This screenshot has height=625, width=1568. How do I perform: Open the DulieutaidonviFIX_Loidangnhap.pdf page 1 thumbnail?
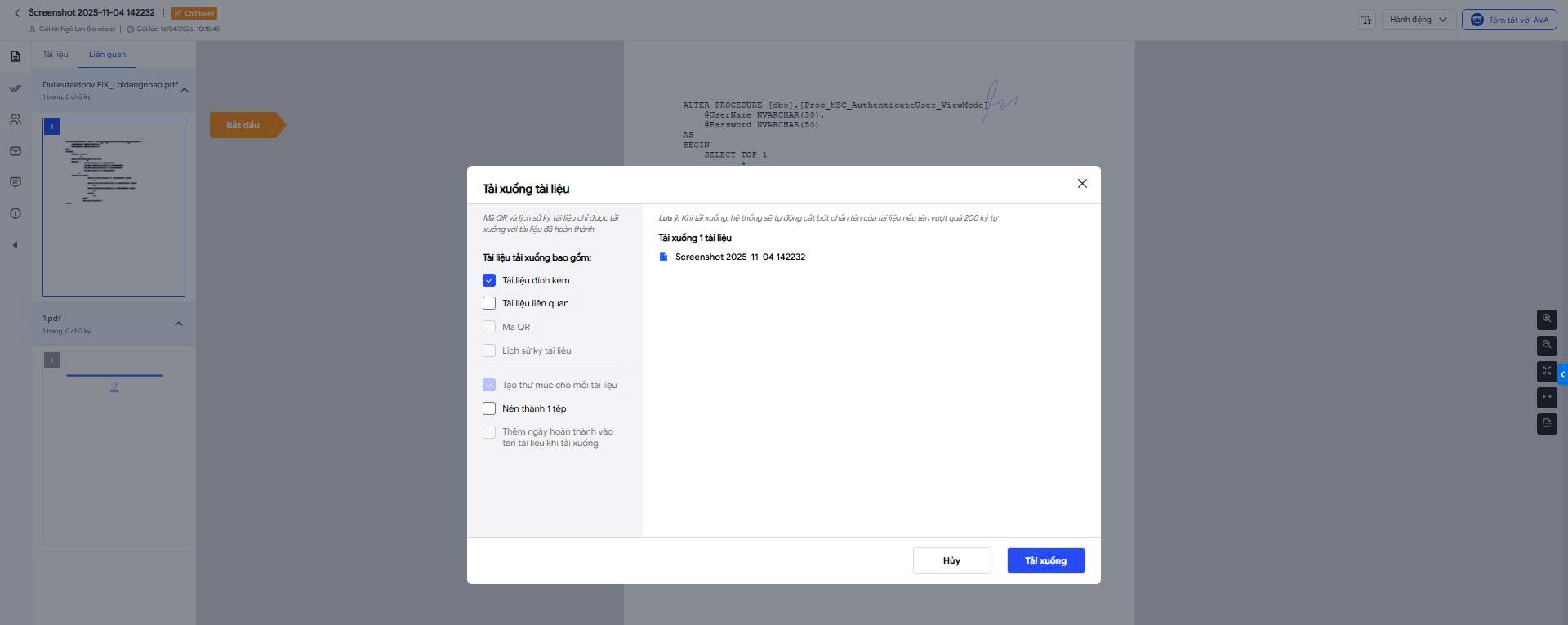click(x=114, y=207)
